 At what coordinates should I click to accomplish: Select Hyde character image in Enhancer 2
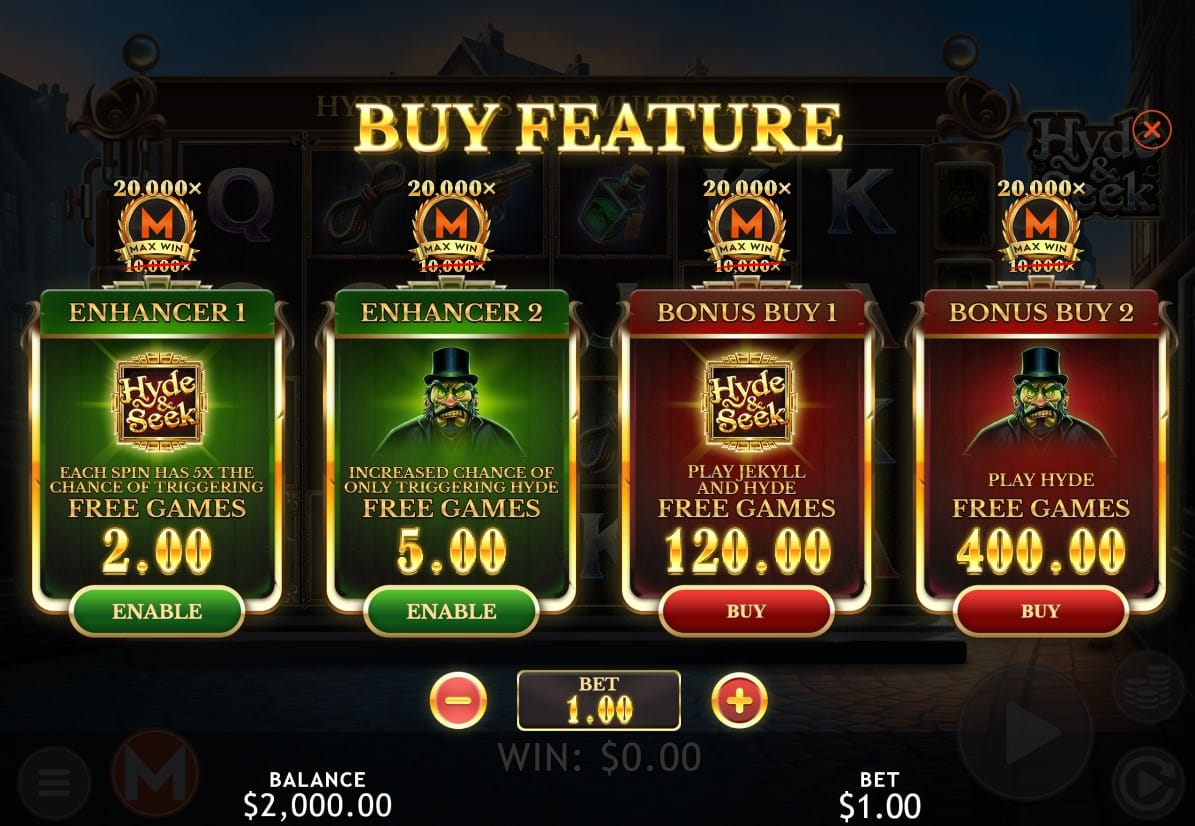point(451,402)
